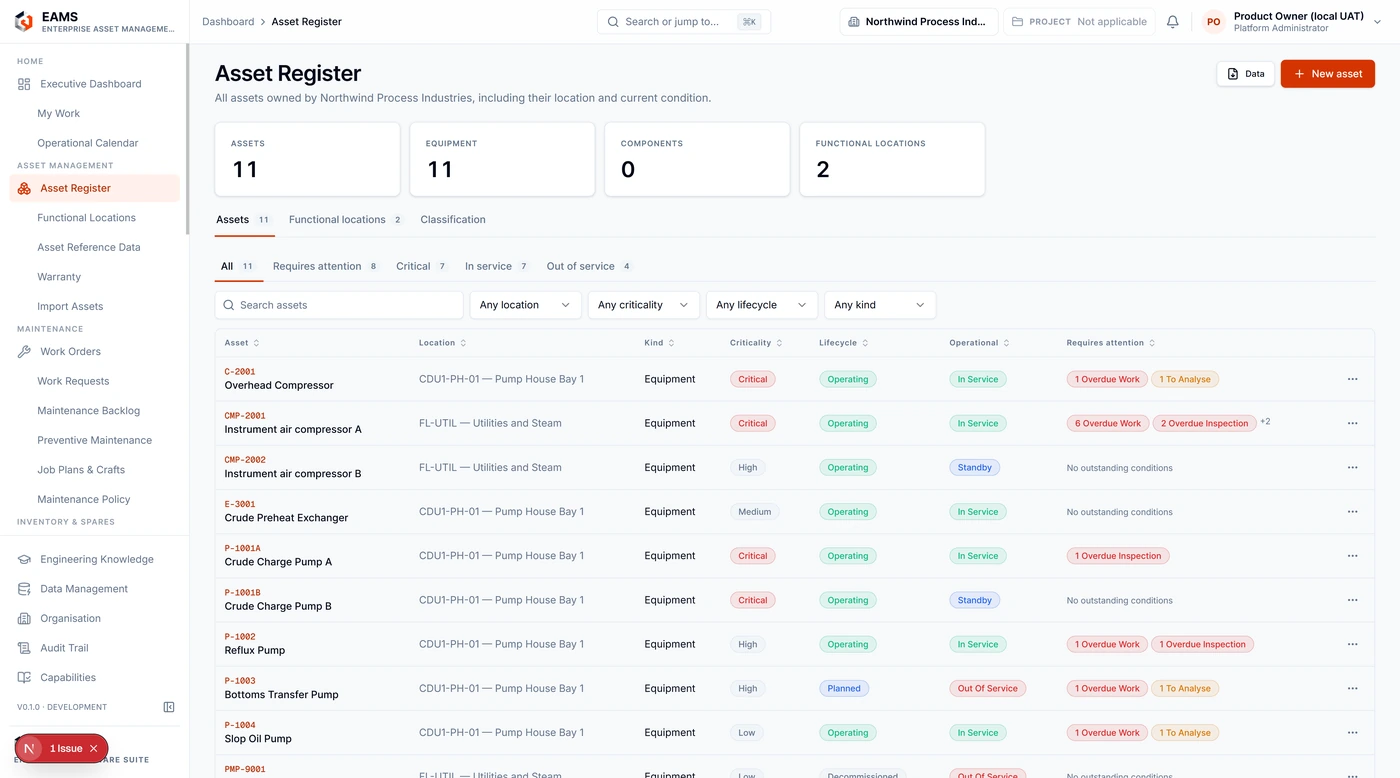This screenshot has width=1400, height=778.
Task: Click the Capabilities book icon
Action: click(24, 678)
